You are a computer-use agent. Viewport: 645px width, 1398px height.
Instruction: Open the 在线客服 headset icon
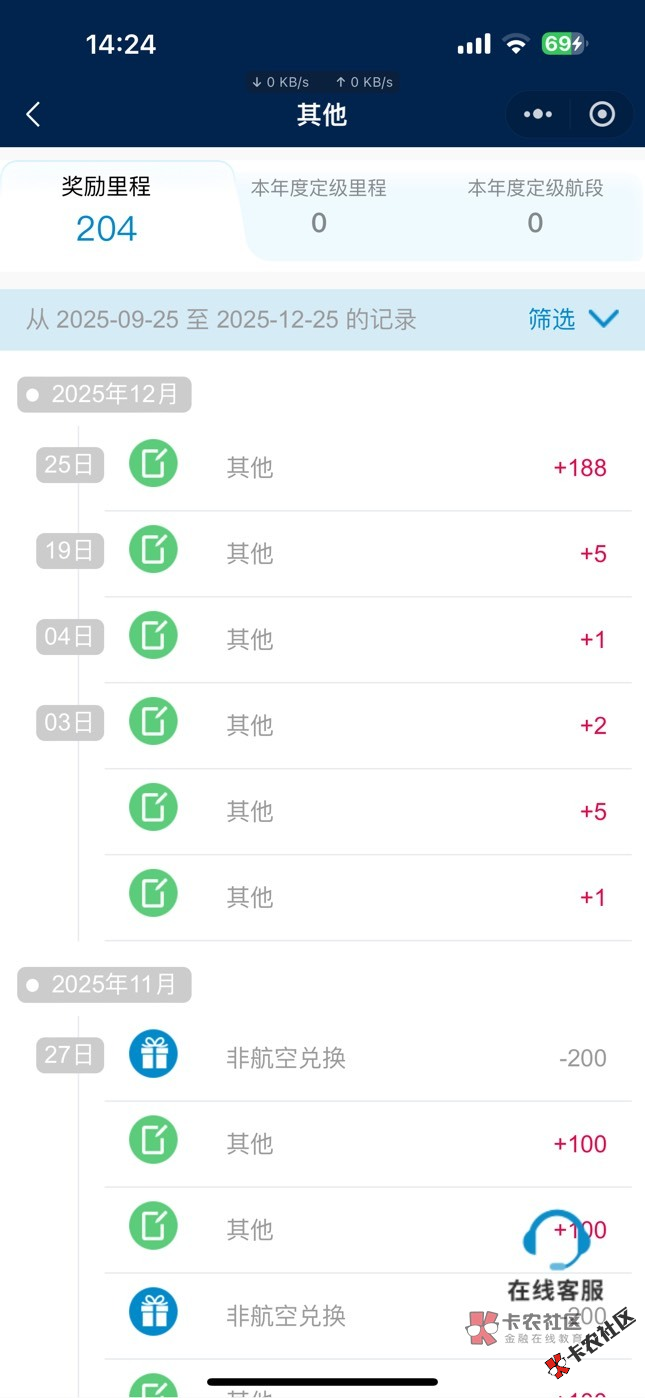point(556,1243)
